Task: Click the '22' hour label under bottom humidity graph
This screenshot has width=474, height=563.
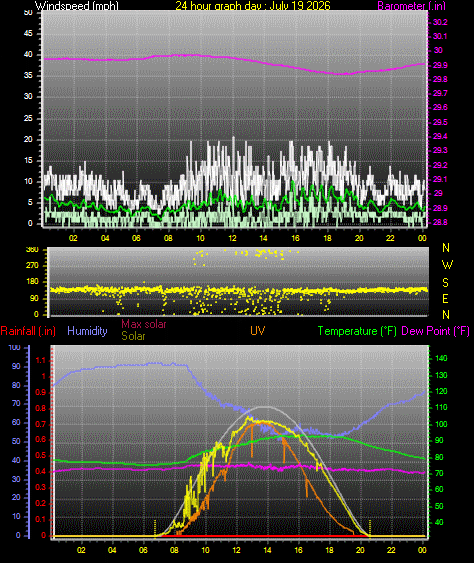Action: 391,550
